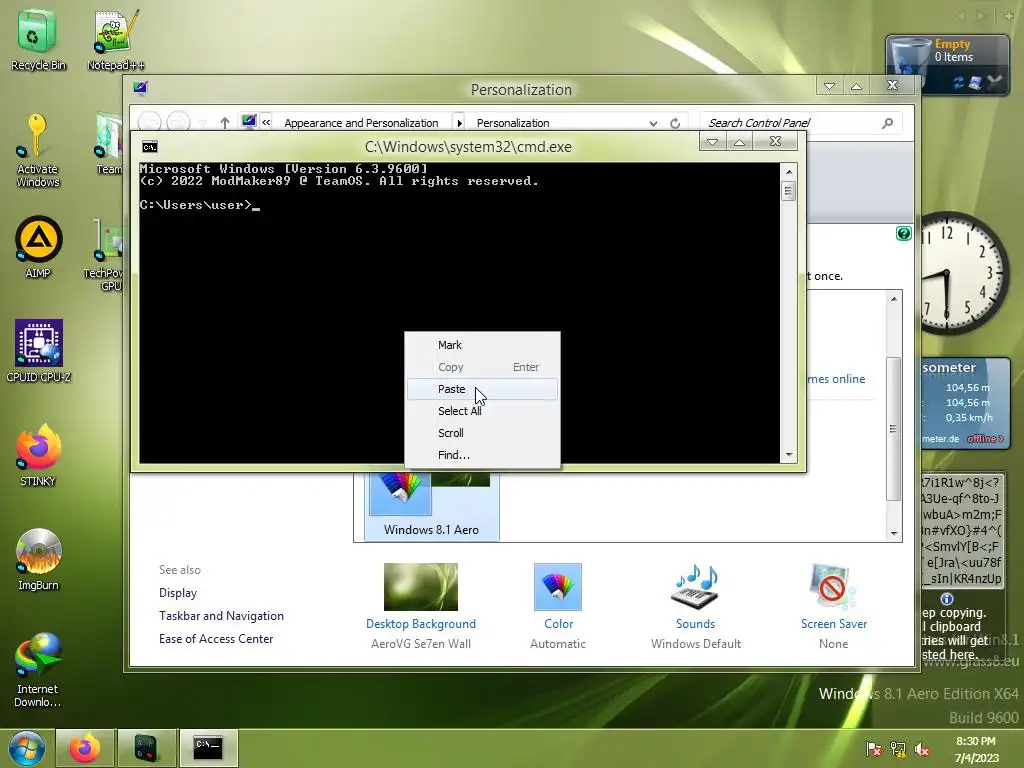1024x768 pixels.
Task: Open the green help icon in Personalization
Action: tap(904, 233)
